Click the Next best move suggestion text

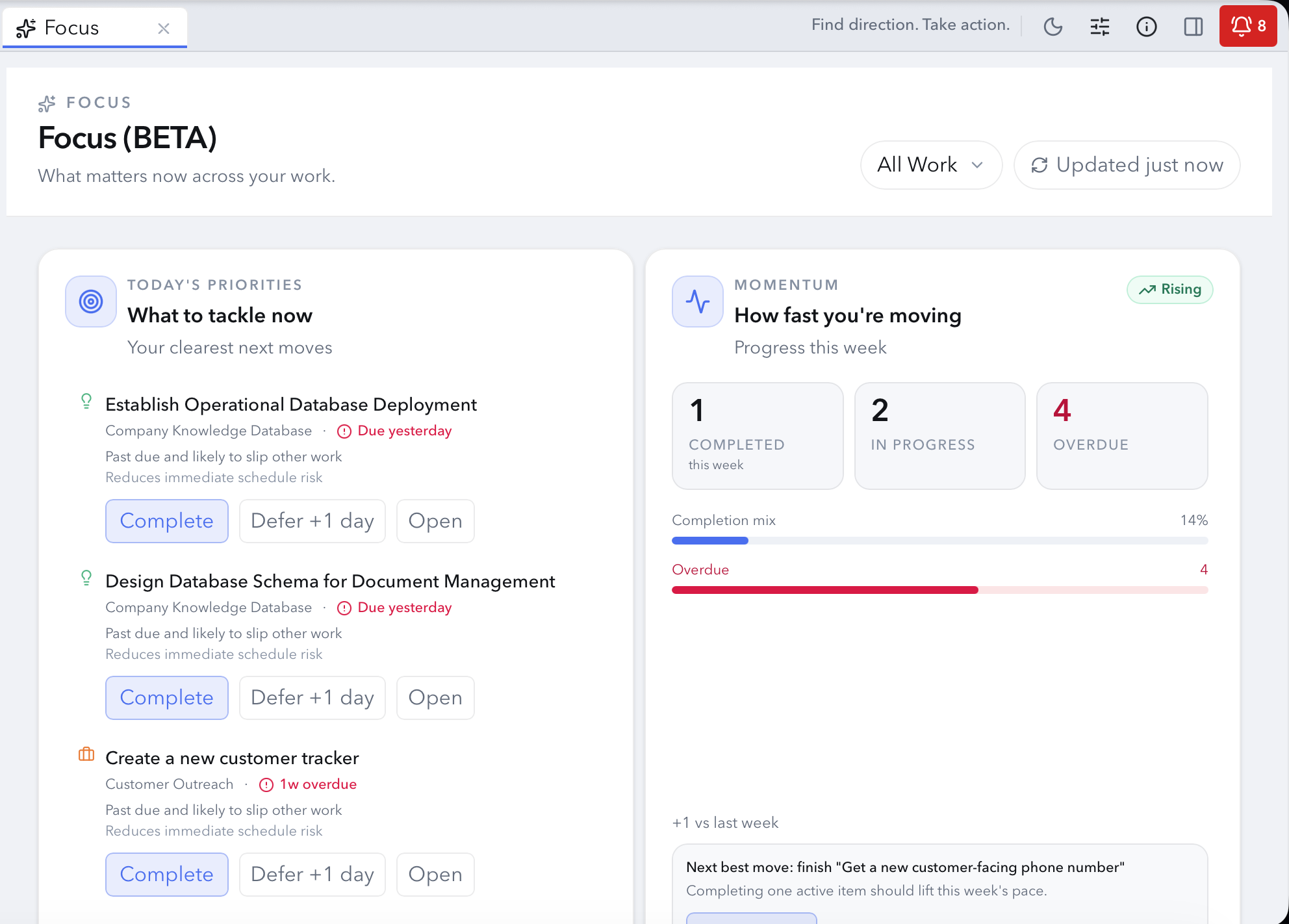pyautogui.click(x=905, y=867)
